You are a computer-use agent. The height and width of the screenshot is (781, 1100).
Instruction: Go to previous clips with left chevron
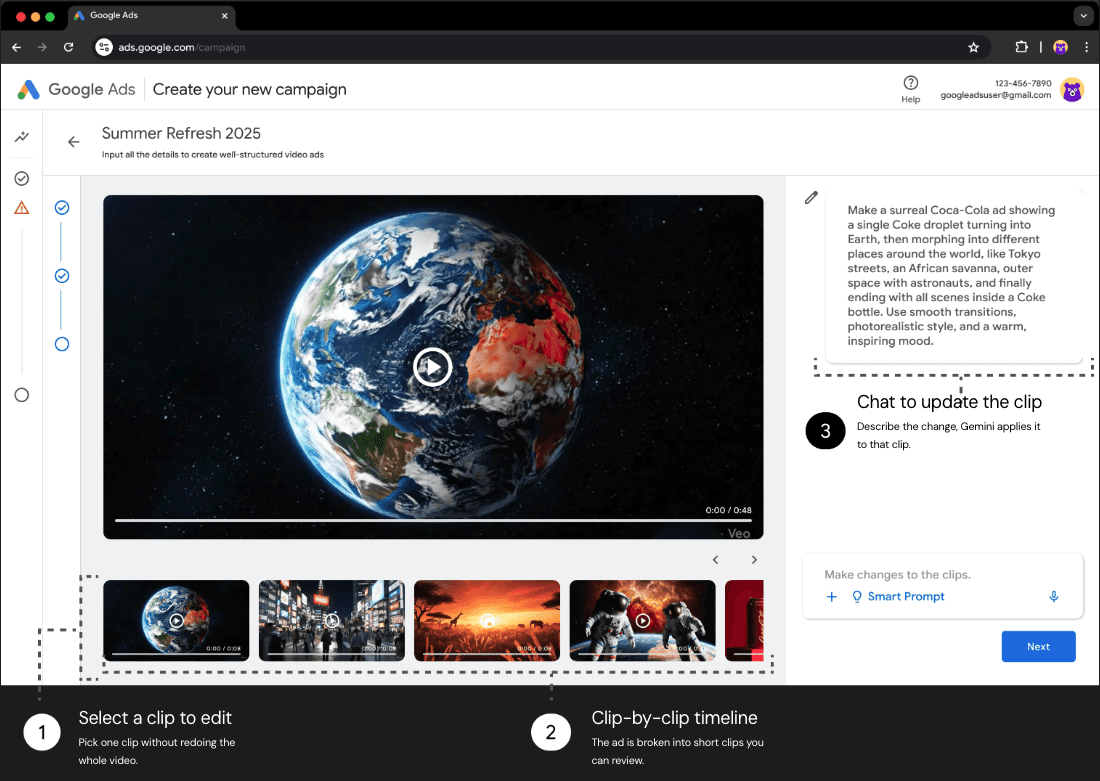716,559
